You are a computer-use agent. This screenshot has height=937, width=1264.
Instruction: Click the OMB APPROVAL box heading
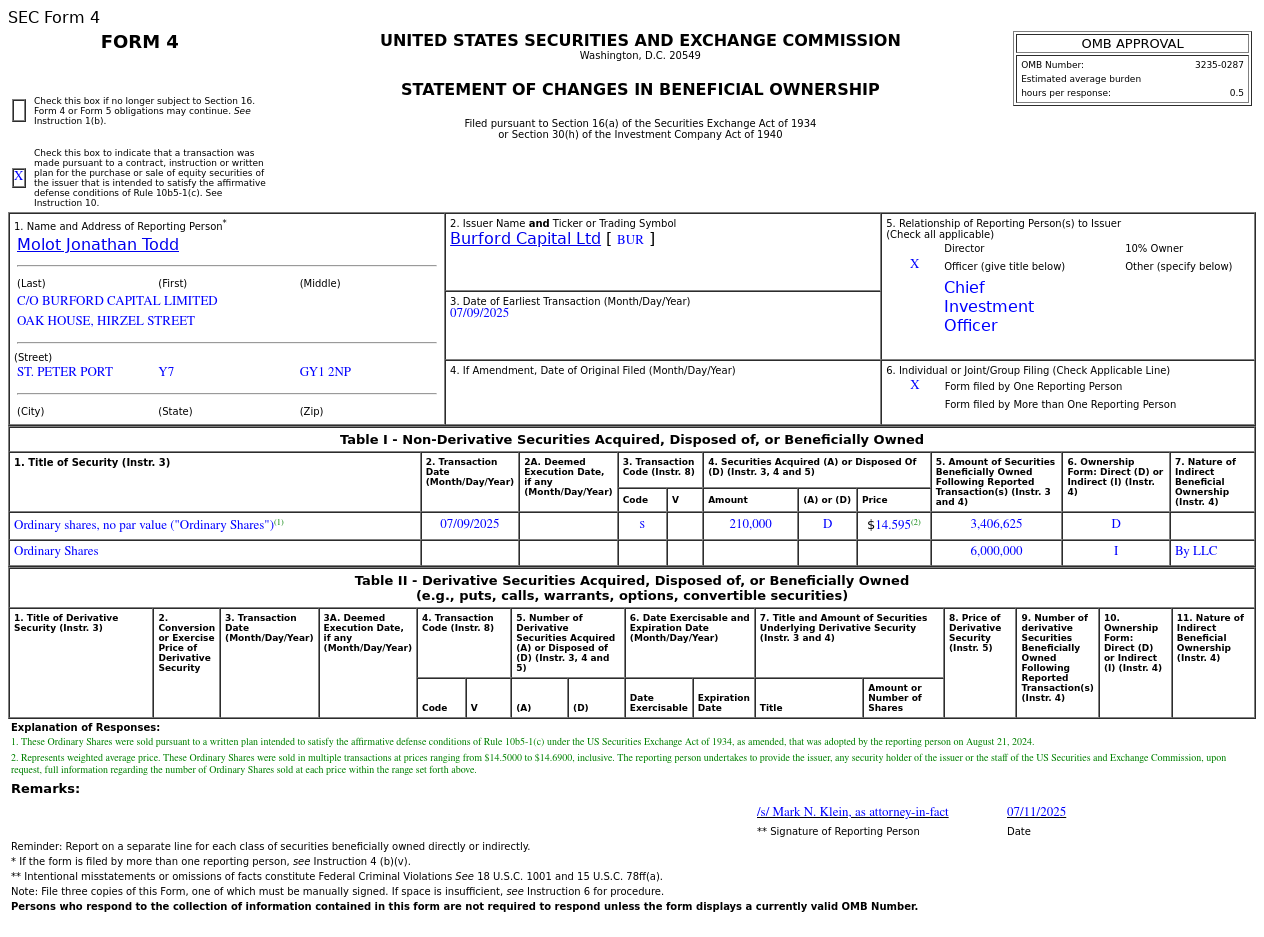pos(1132,44)
